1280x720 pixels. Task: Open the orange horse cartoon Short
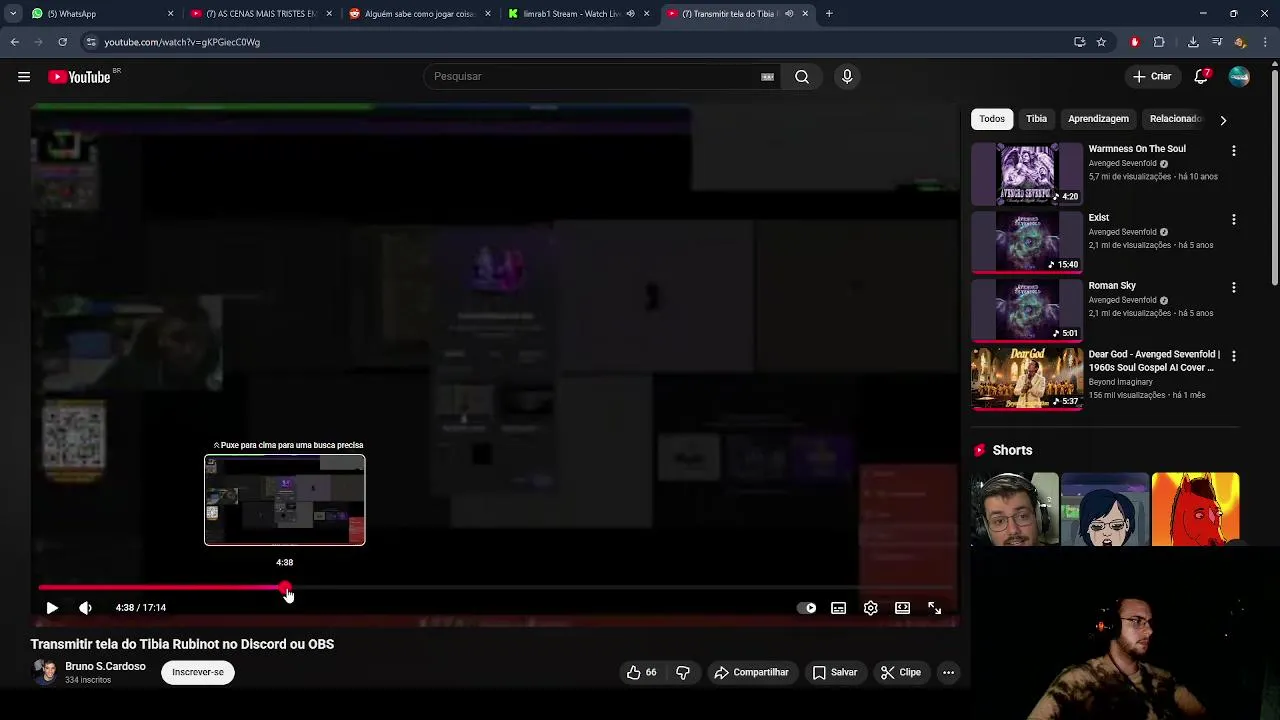pyautogui.click(x=1195, y=509)
